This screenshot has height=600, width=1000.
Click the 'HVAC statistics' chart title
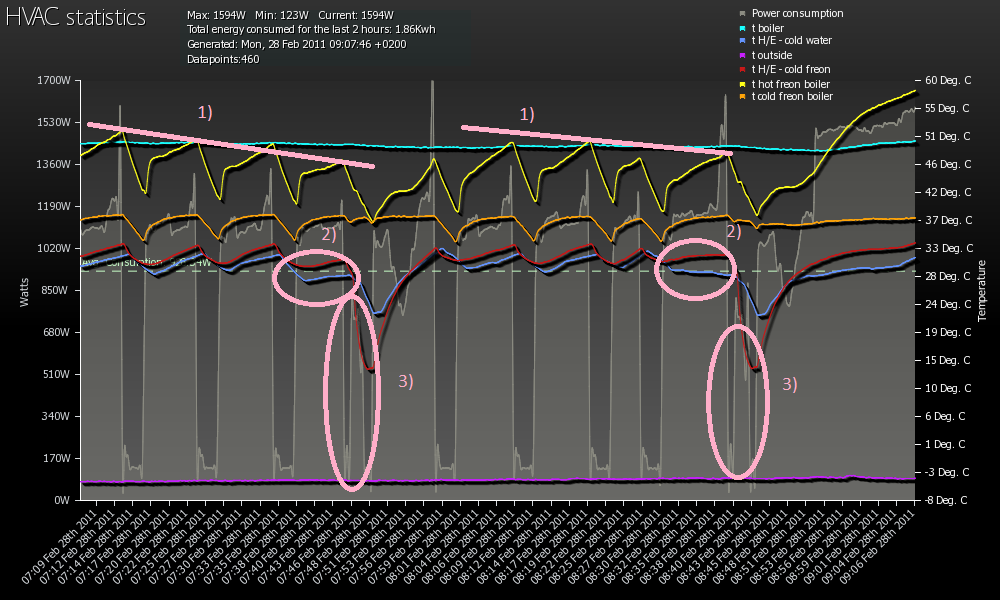click(x=76, y=18)
